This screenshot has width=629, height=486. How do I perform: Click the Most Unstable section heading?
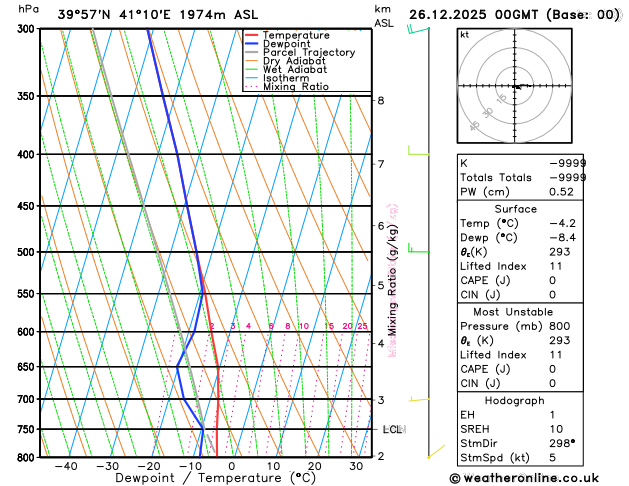pos(513,312)
